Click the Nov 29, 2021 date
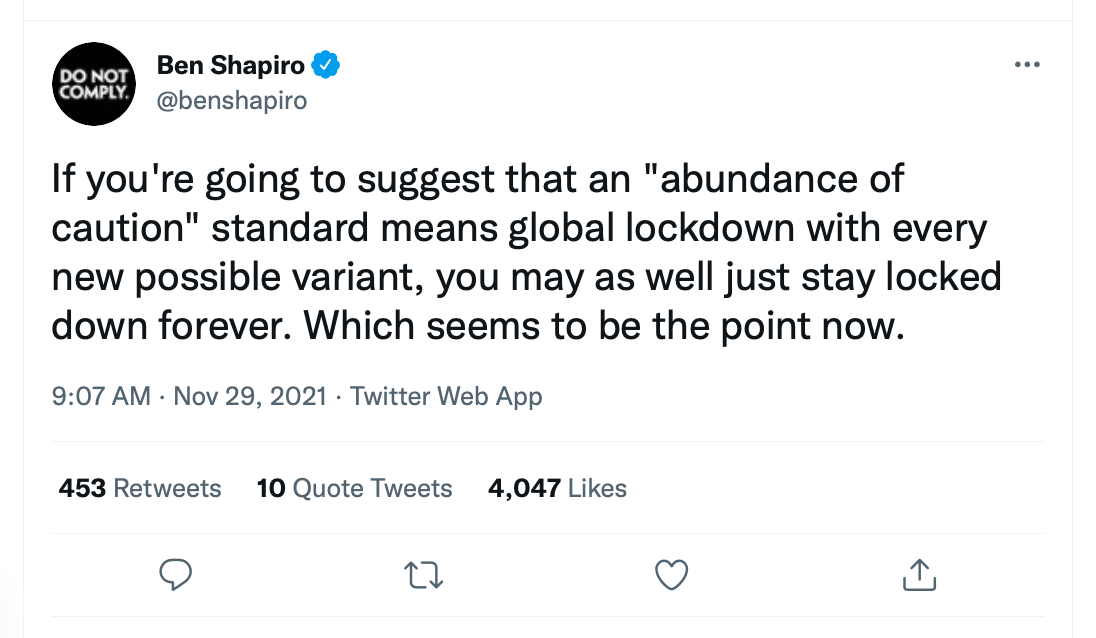The image size is (1096, 638). [x=250, y=396]
